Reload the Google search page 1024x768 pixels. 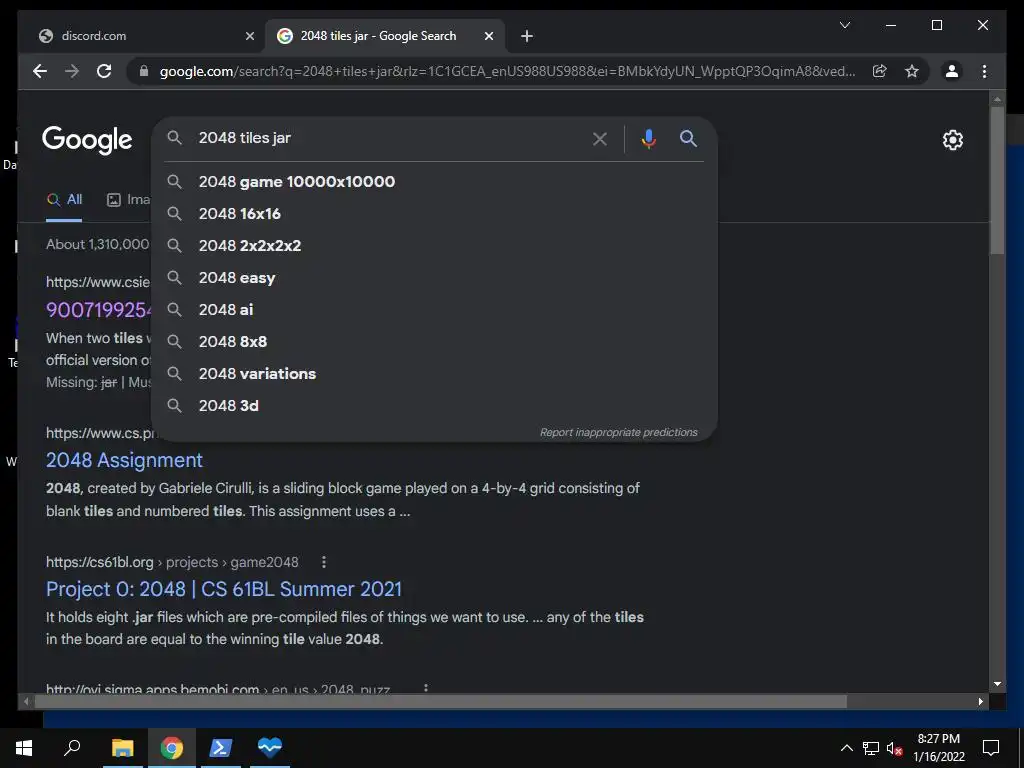104,71
